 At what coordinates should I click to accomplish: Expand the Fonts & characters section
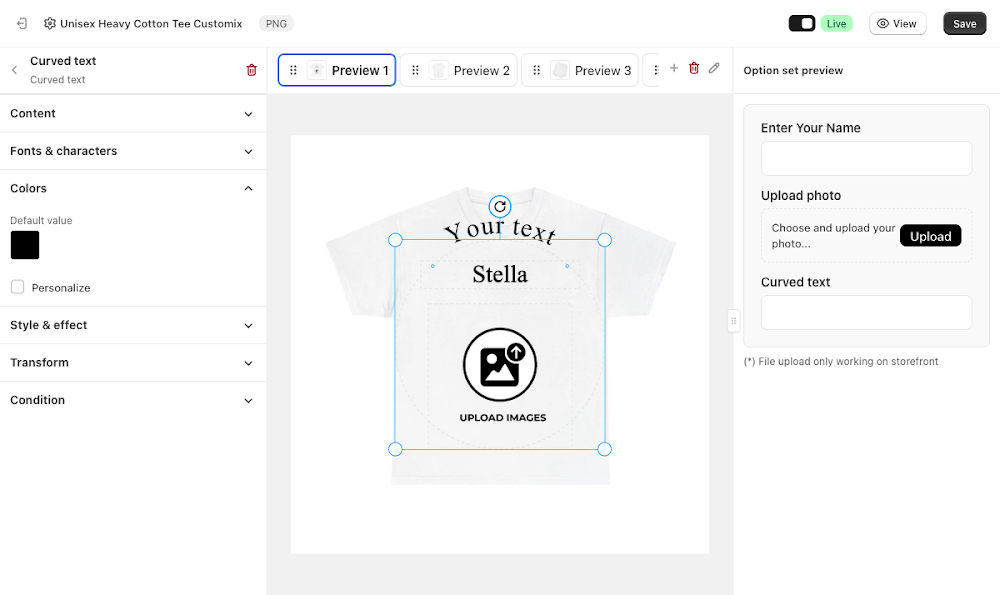[x=133, y=151]
